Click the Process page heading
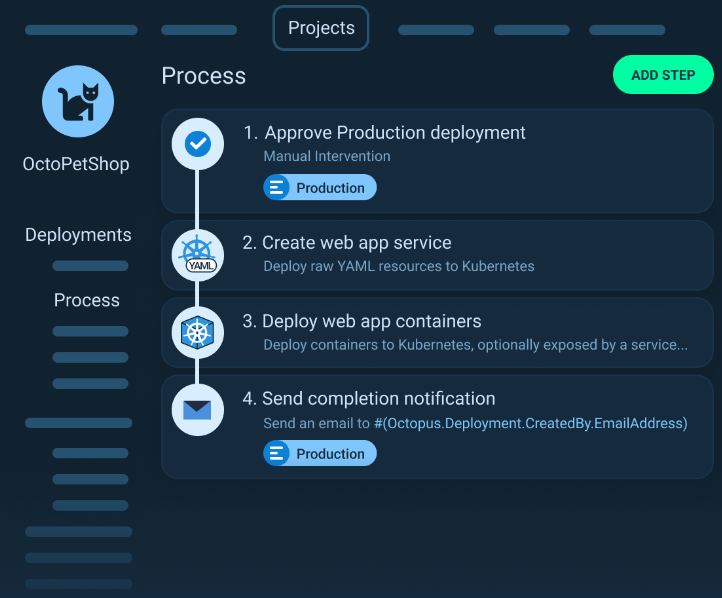Viewport: 722px width, 598px height. pos(204,76)
